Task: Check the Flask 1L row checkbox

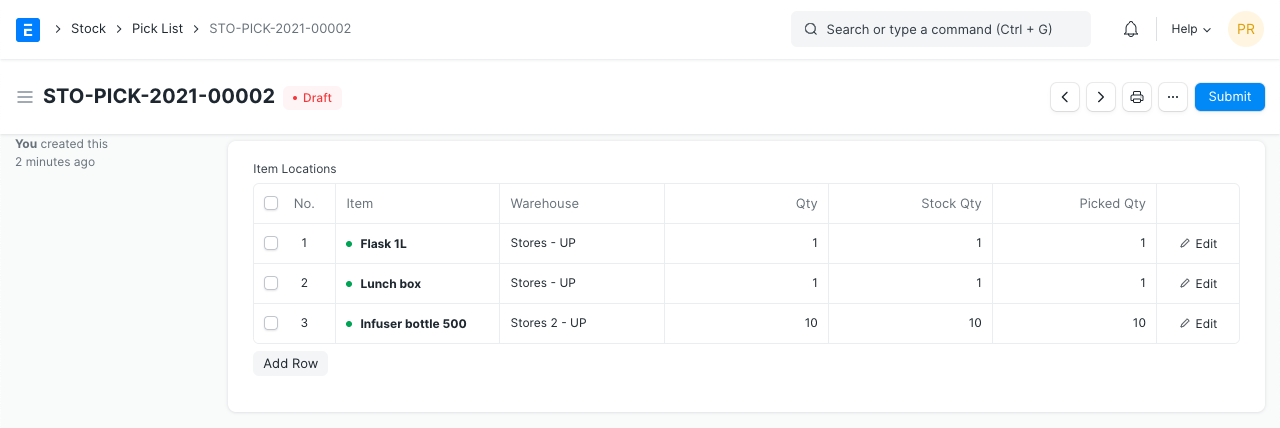Action: click(x=271, y=243)
